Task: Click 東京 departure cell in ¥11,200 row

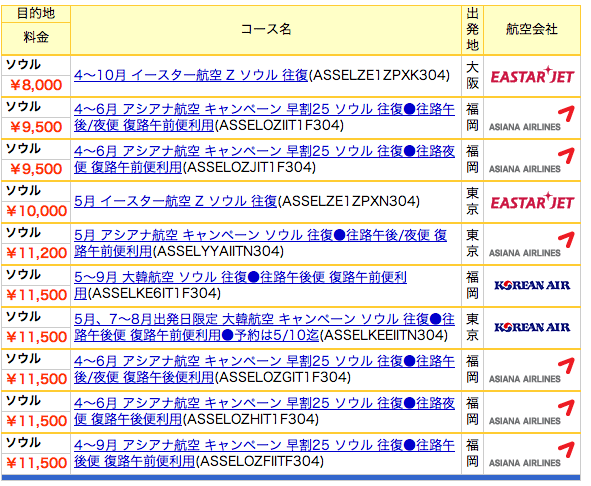Action: coord(472,243)
